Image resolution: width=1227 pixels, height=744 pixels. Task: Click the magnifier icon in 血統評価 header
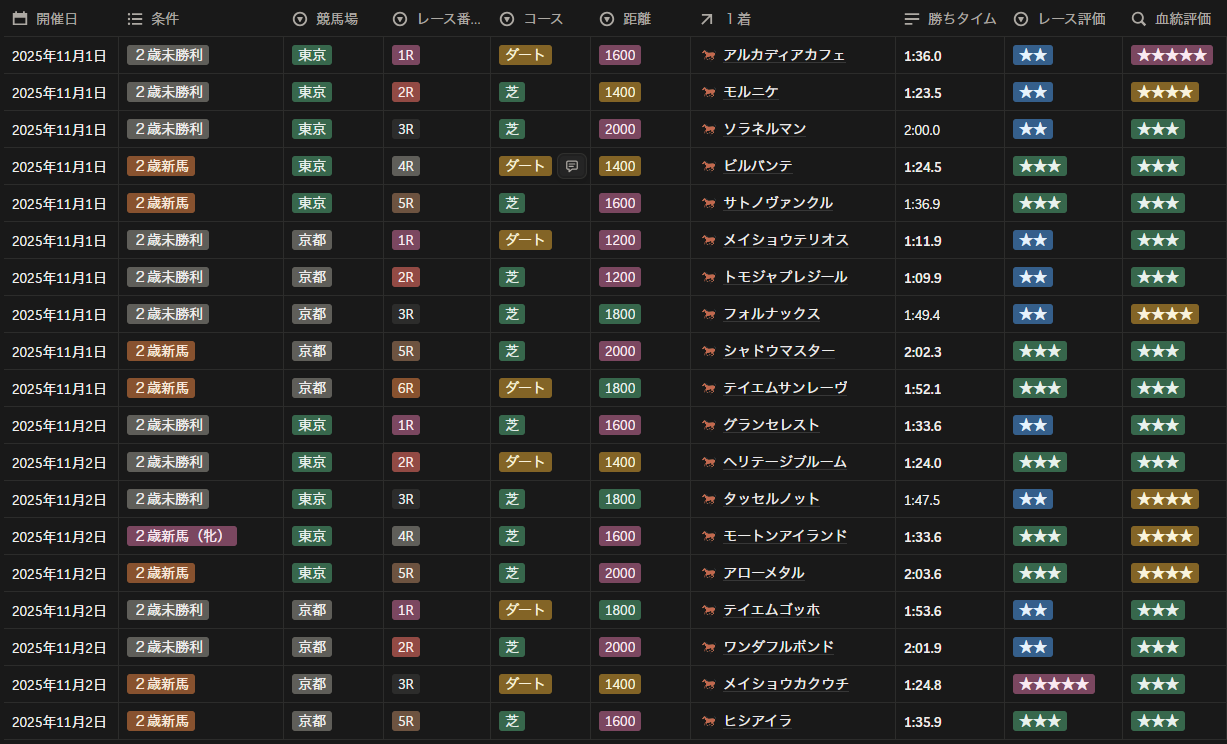point(1138,19)
